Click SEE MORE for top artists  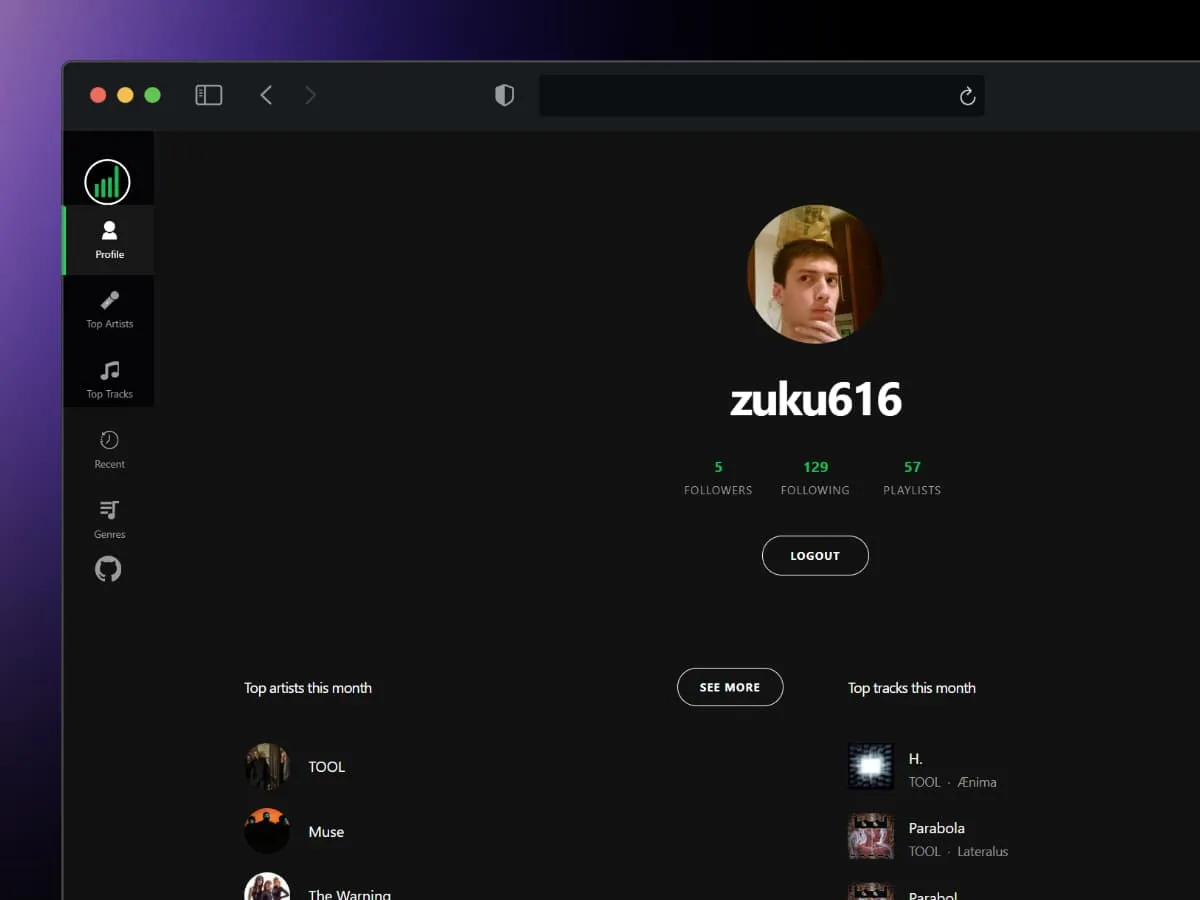(x=730, y=687)
